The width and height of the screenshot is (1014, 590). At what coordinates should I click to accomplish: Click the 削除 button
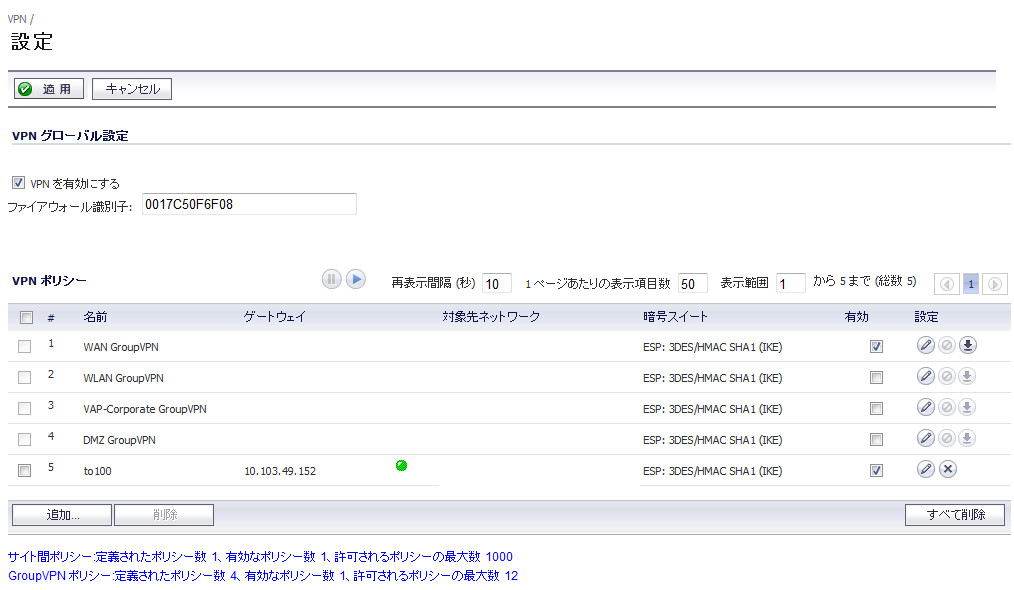tap(164, 515)
